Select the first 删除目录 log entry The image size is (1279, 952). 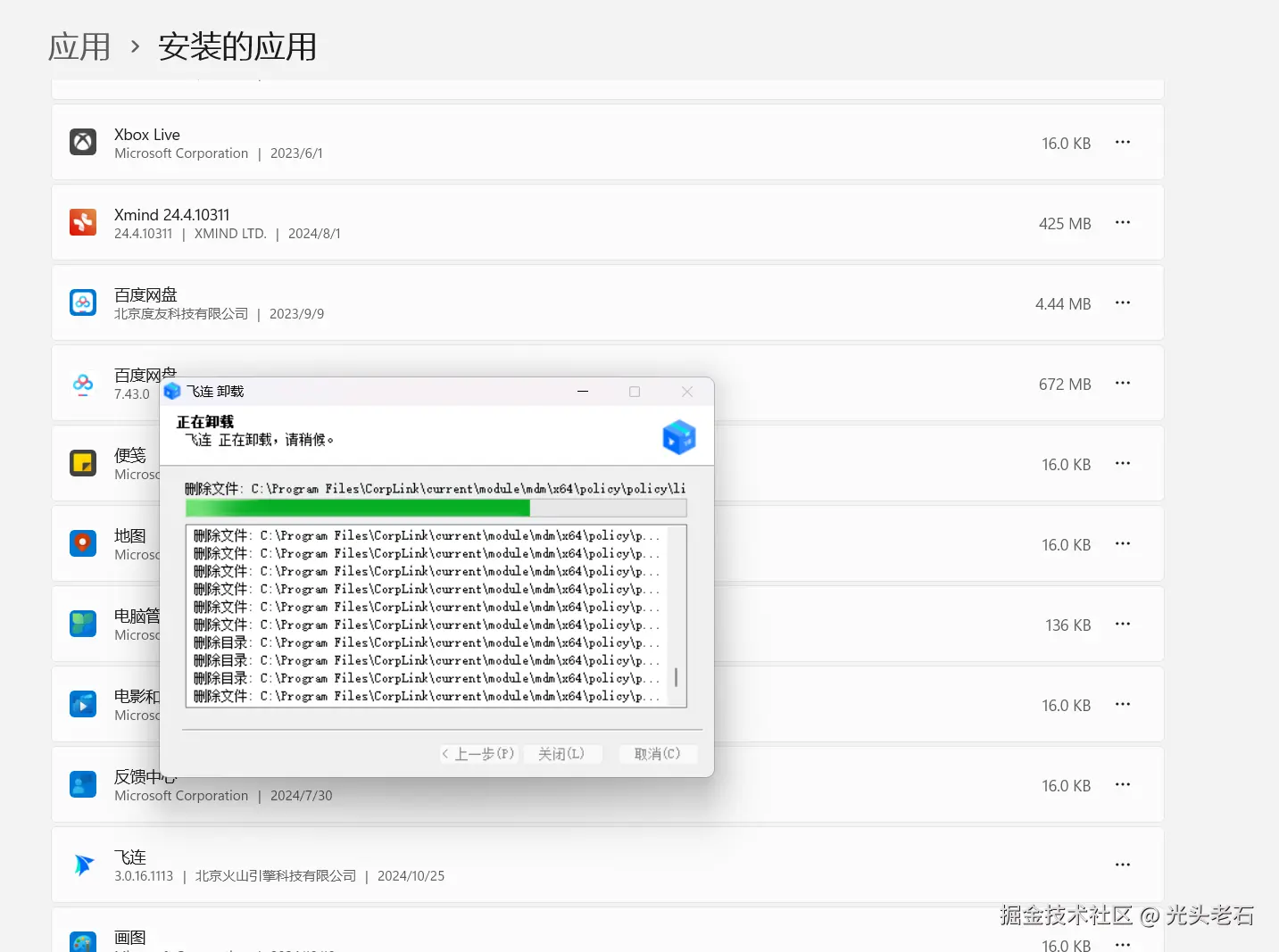(x=427, y=642)
